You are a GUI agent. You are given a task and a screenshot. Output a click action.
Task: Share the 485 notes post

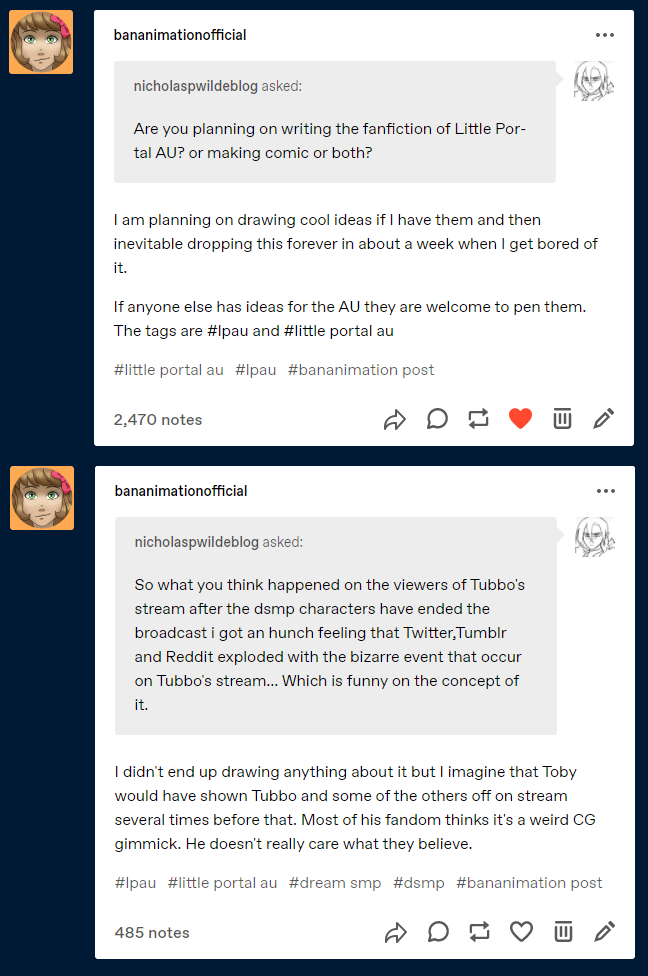(395, 932)
